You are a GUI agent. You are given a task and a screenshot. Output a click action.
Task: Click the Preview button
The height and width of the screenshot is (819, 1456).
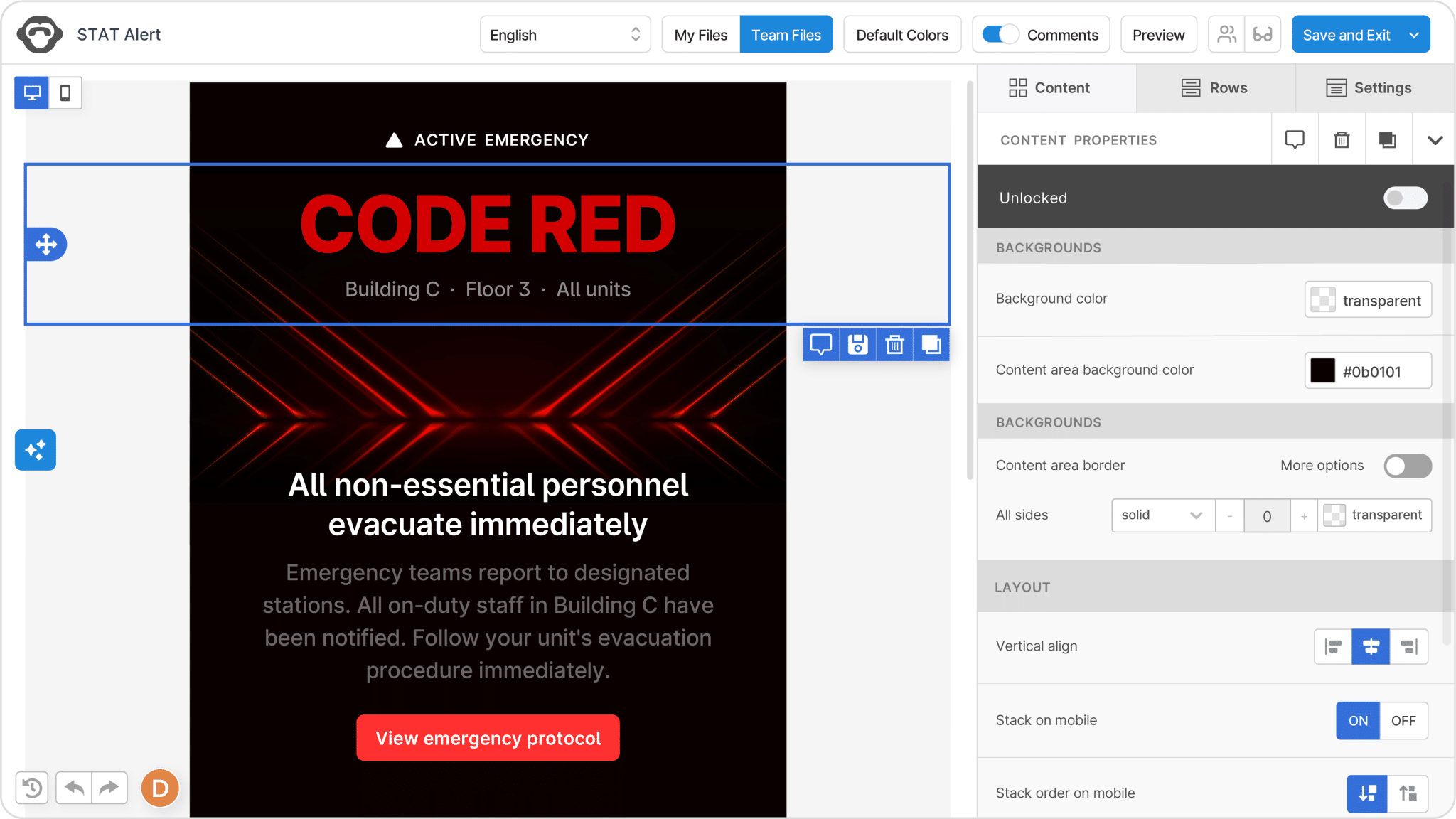tap(1159, 35)
